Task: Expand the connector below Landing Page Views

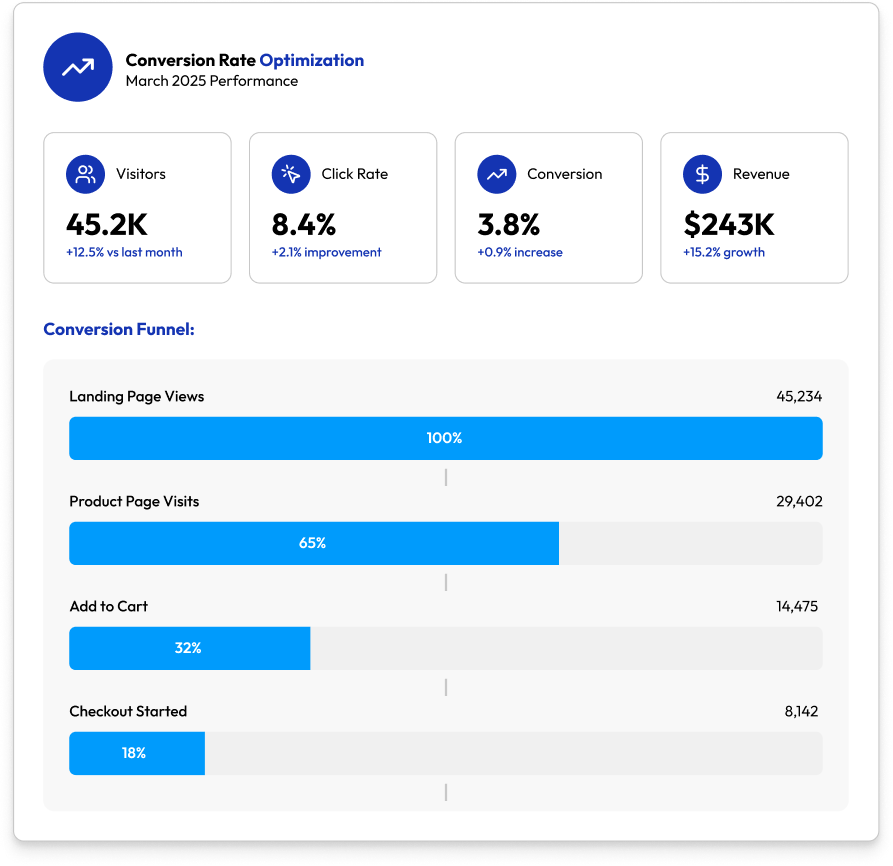Action: pyautogui.click(x=445, y=477)
